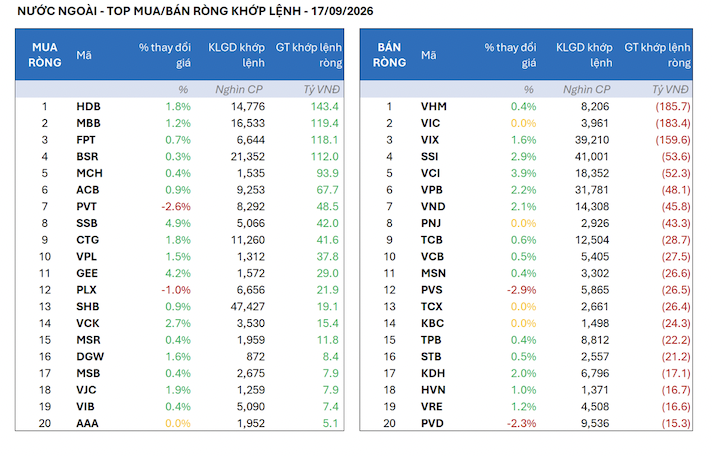The image size is (712, 456).
Task: Click the GEE stock code
Action: click(x=87, y=273)
